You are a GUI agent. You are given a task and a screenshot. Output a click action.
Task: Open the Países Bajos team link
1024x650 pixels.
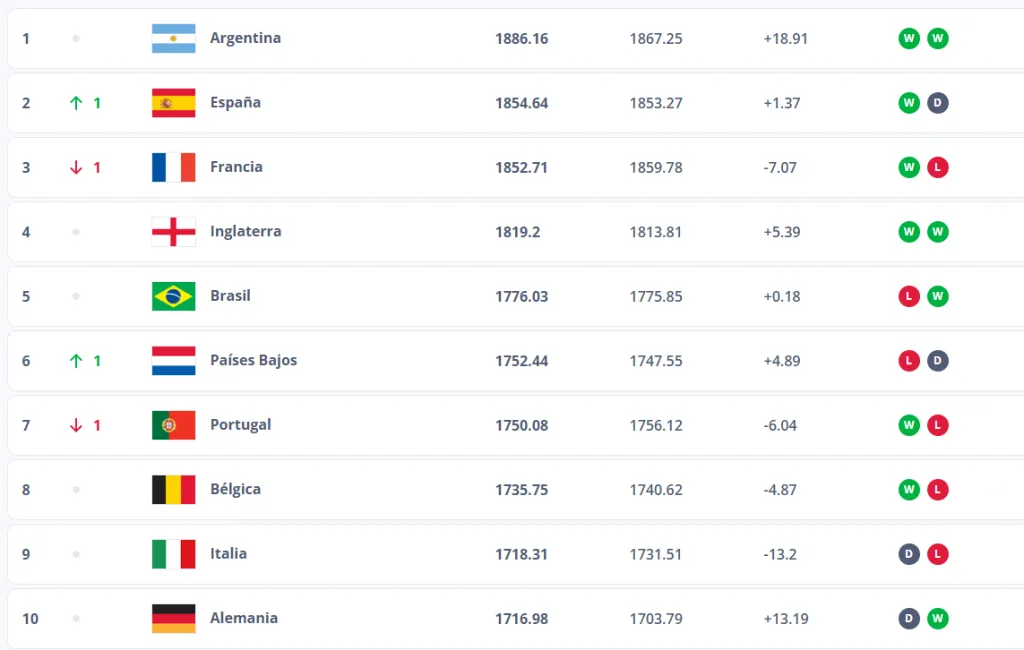[x=253, y=360]
